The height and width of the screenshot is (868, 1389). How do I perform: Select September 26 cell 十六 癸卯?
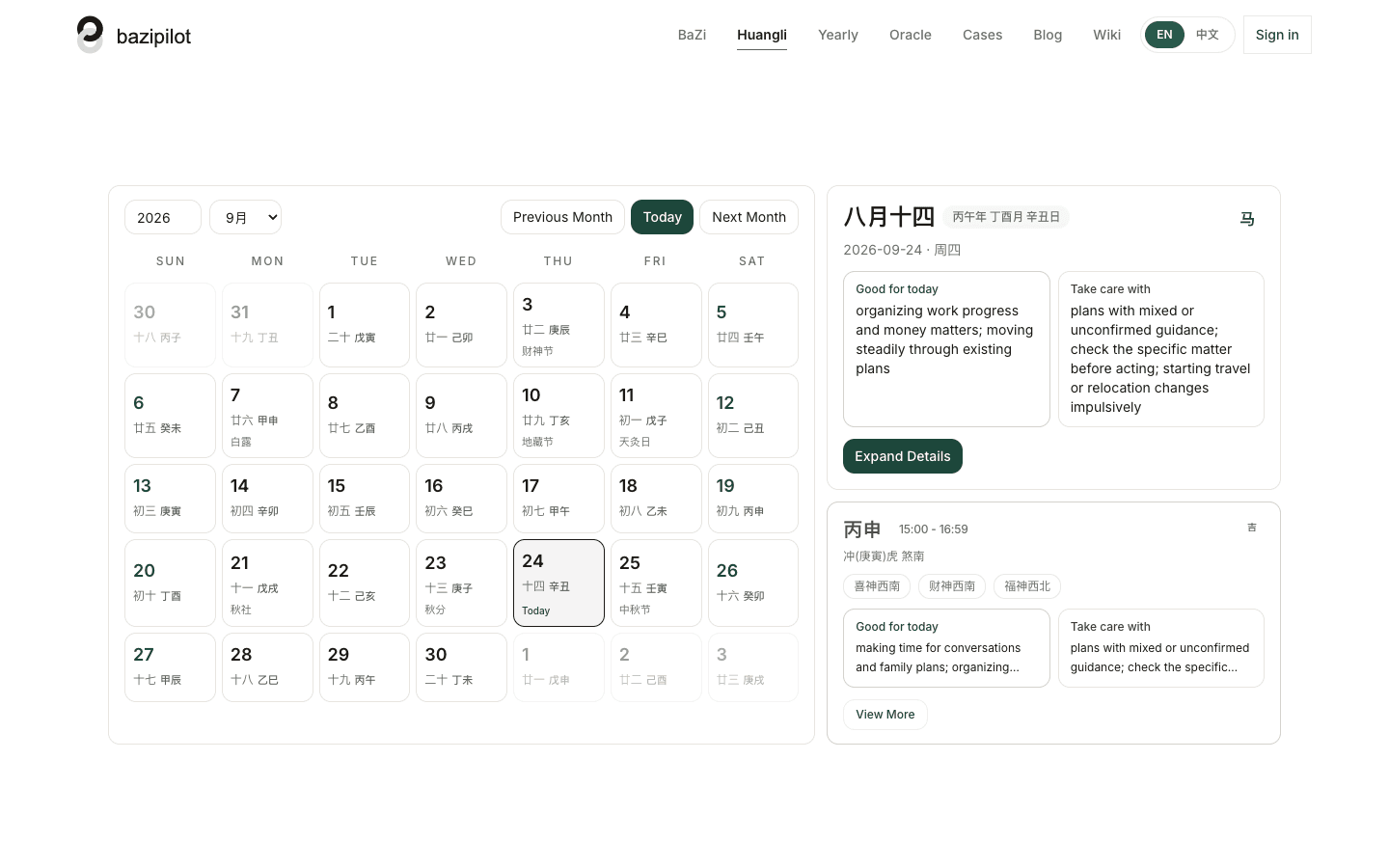tap(753, 583)
